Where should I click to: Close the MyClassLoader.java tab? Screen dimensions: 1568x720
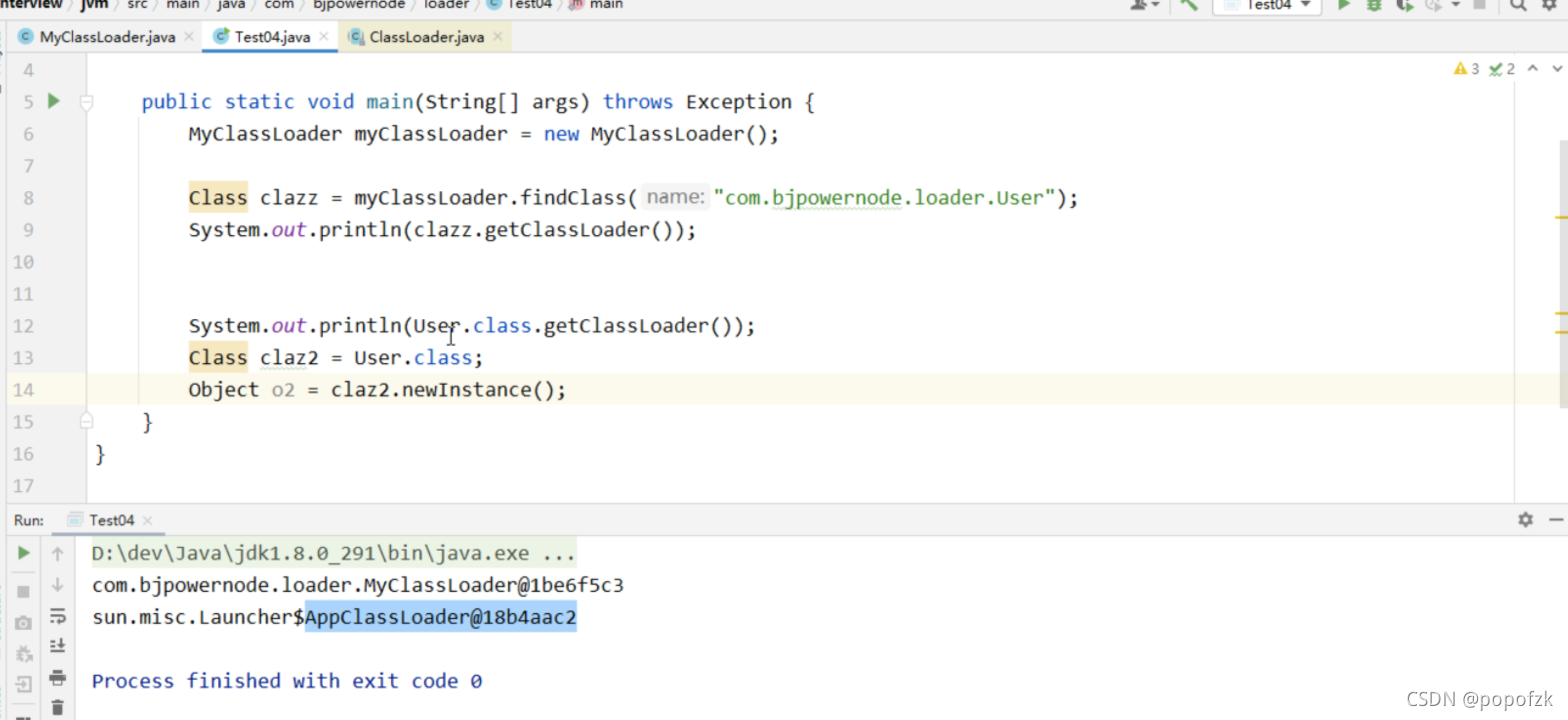[x=189, y=37]
